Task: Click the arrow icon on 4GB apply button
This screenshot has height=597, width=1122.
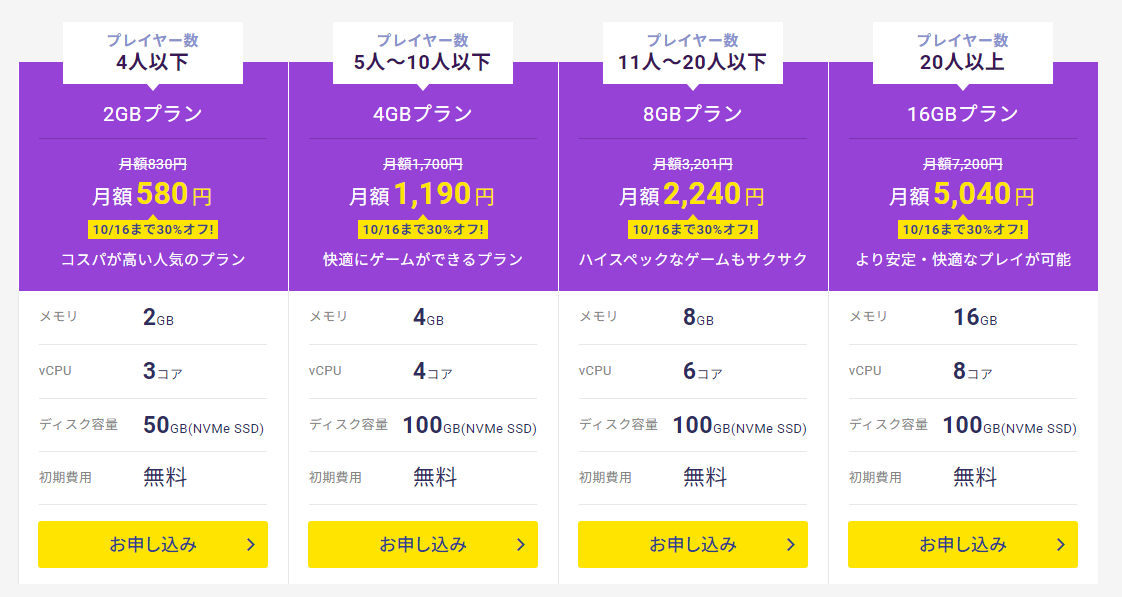Action: (520, 545)
